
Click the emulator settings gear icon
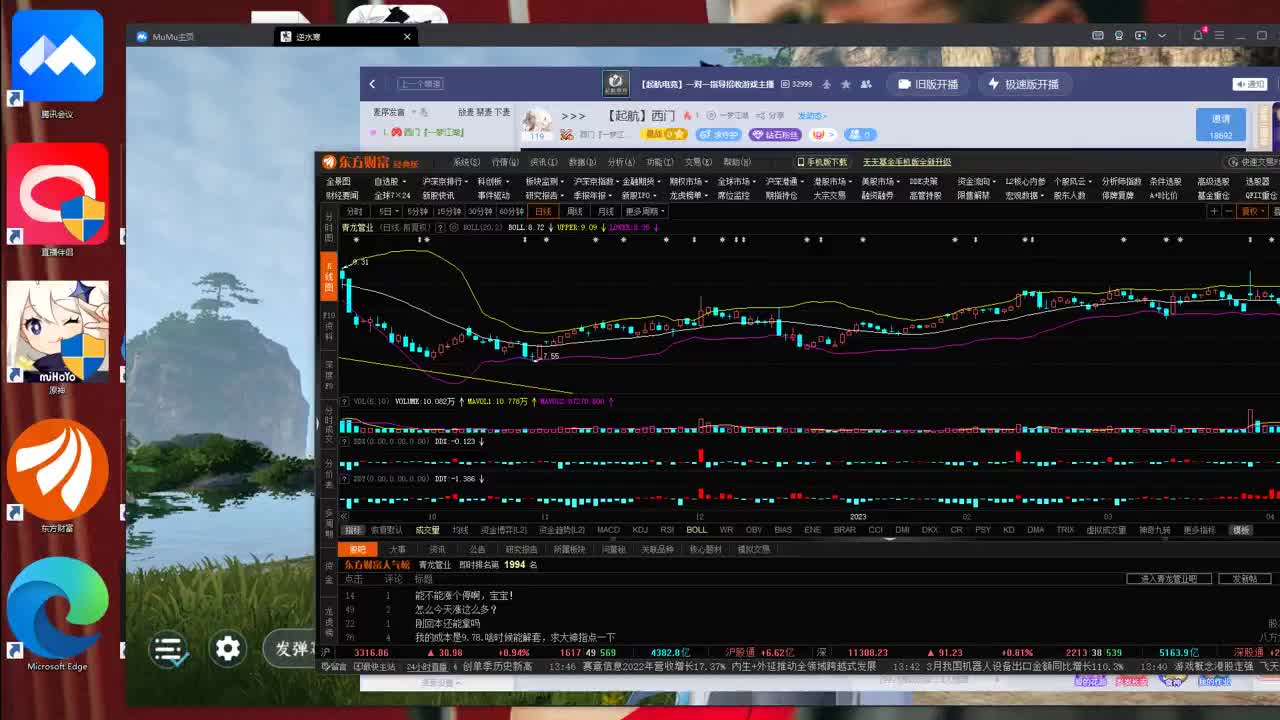pos(228,648)
